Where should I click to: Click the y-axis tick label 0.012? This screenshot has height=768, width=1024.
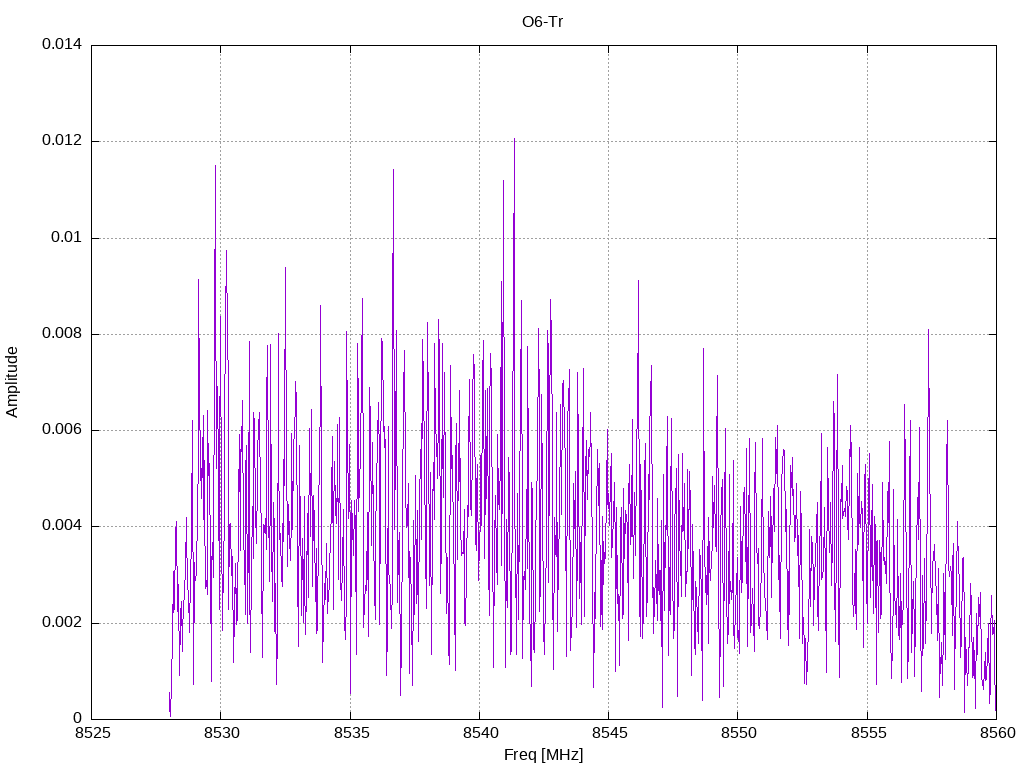pos(62,140)
